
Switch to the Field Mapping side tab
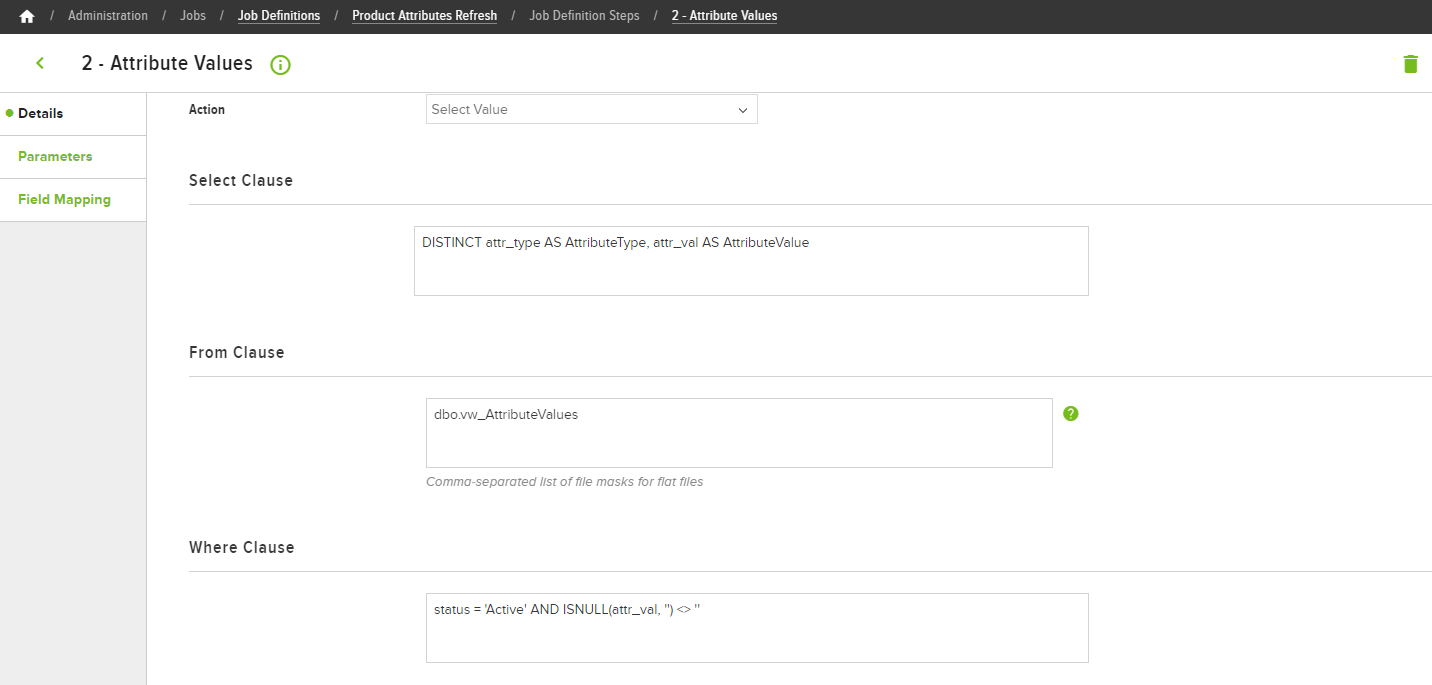(73, 199)
